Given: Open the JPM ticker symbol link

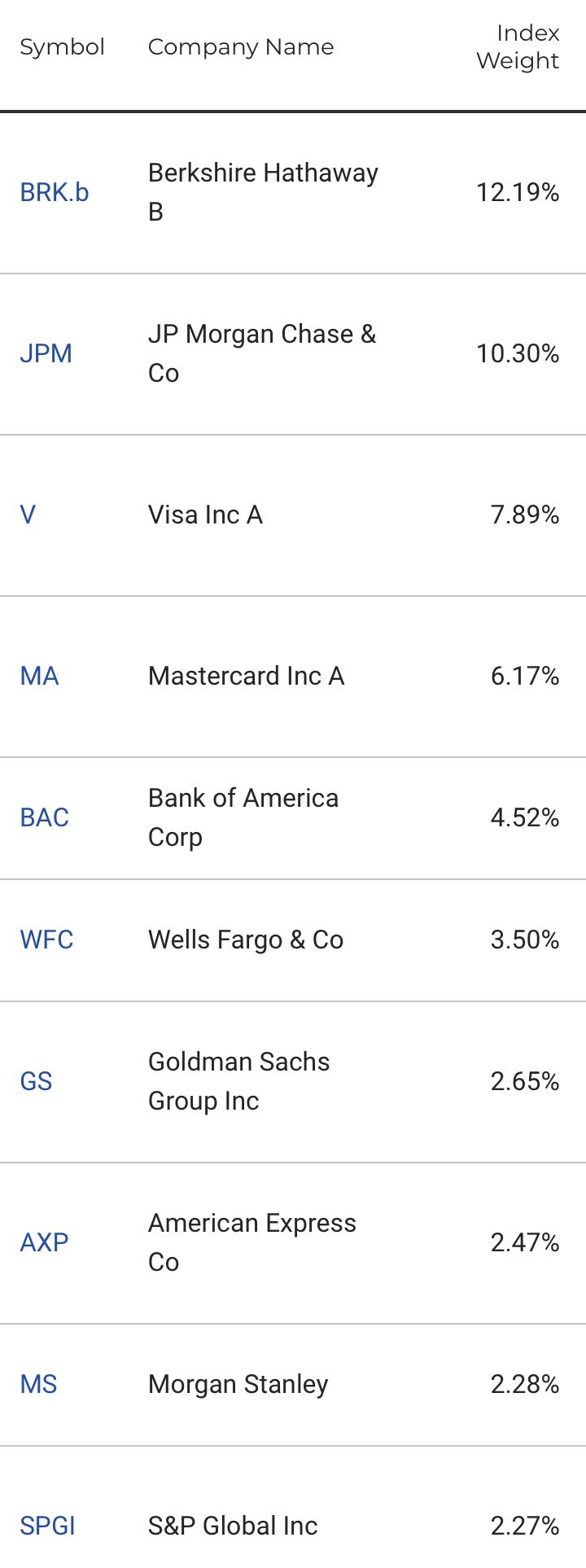Looking at the screenshot, I should coord(46,354).
